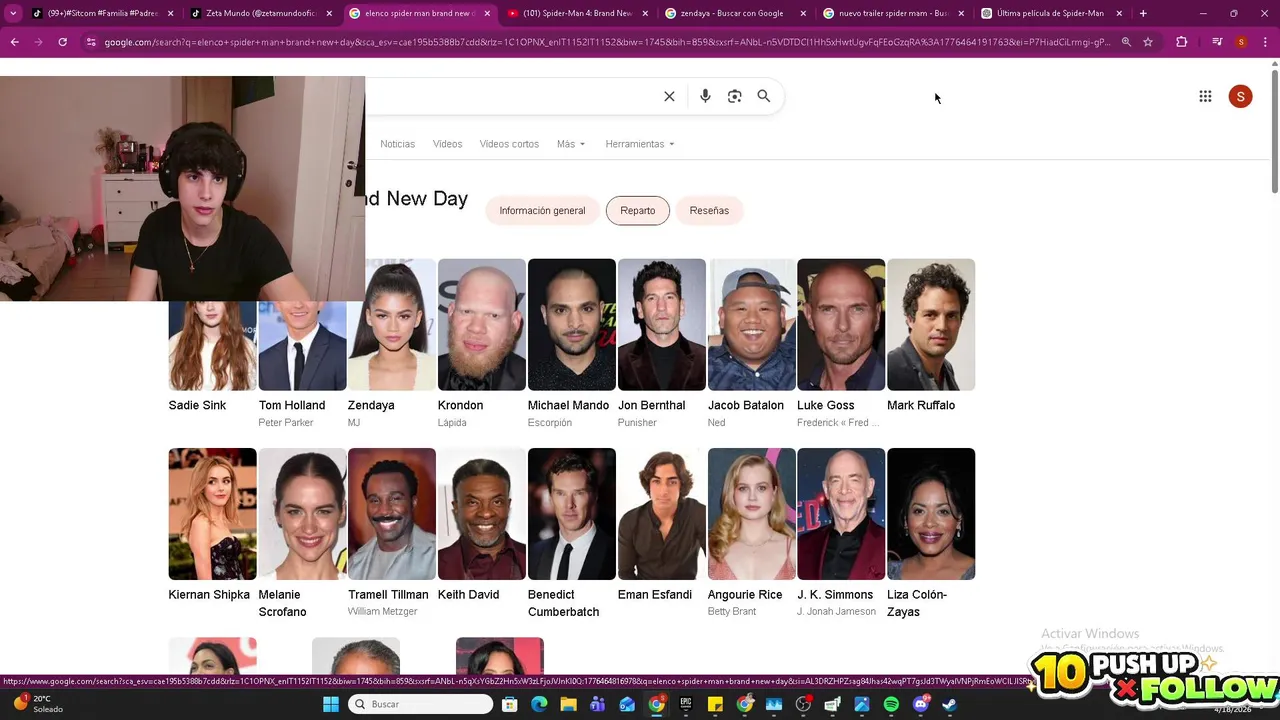Expand the Más search filter dropdown

pyautogui.click(x=571, y=144)
